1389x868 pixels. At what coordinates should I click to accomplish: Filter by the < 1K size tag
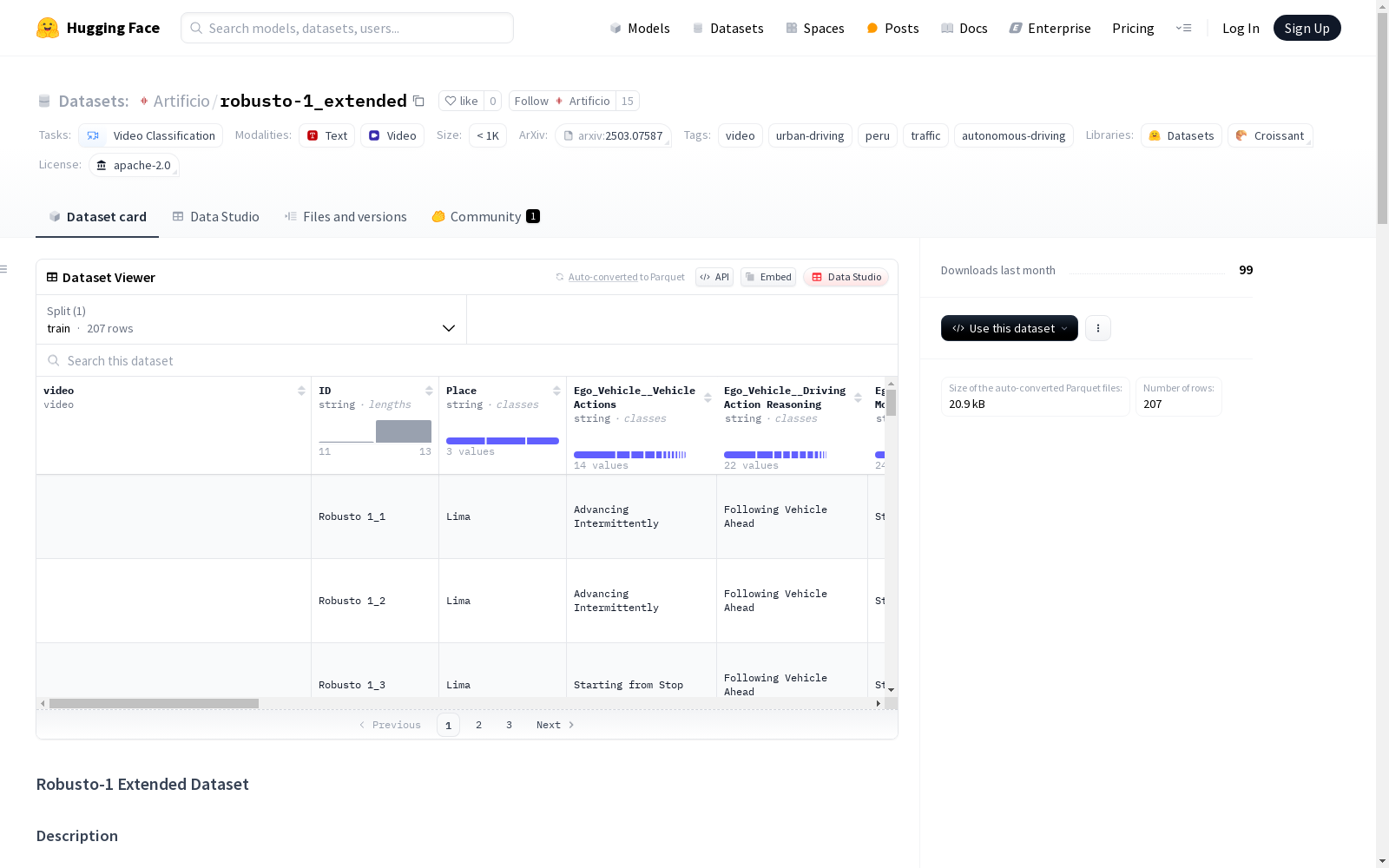(488, 135)
